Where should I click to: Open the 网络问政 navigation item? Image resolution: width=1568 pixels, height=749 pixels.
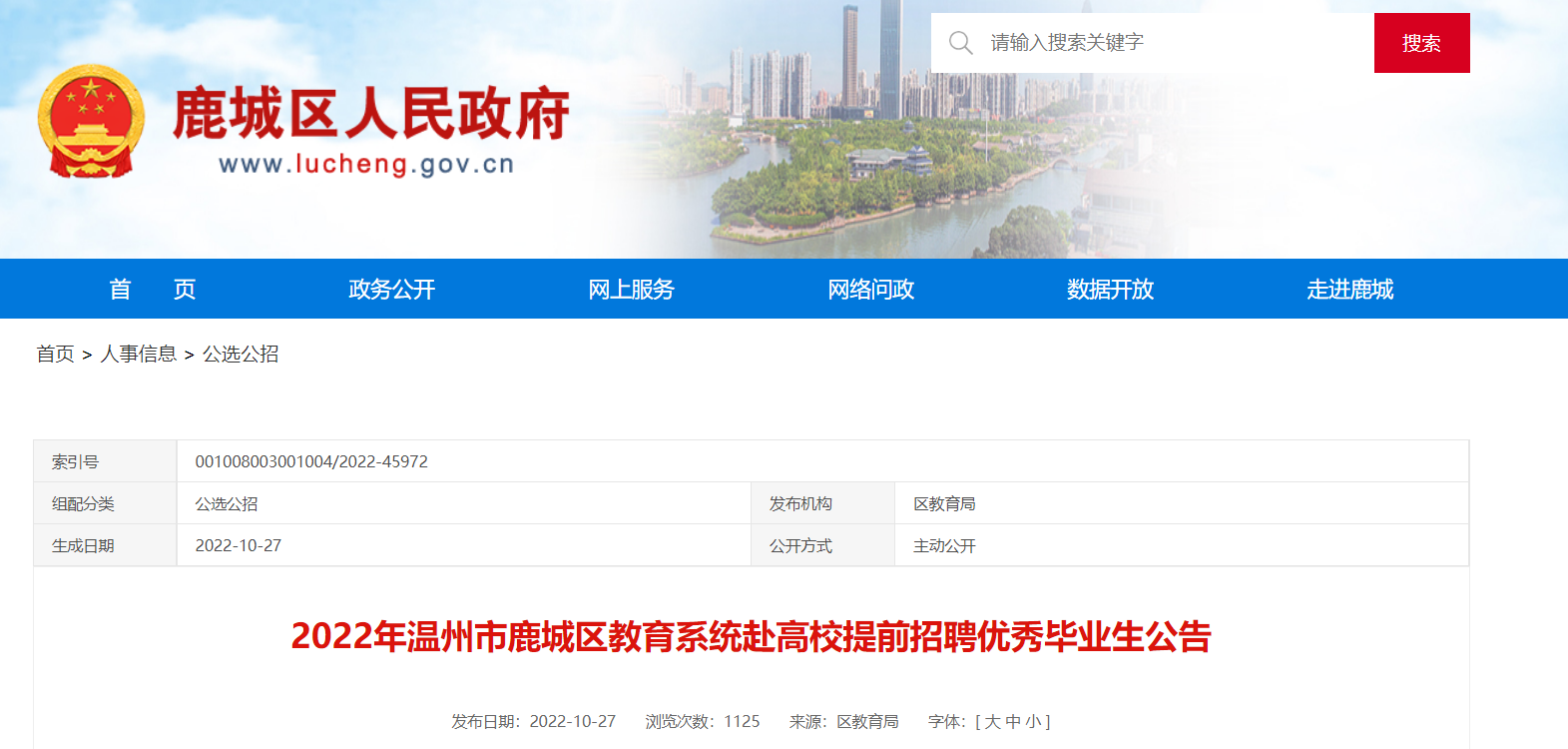click(x=870, y=290)
